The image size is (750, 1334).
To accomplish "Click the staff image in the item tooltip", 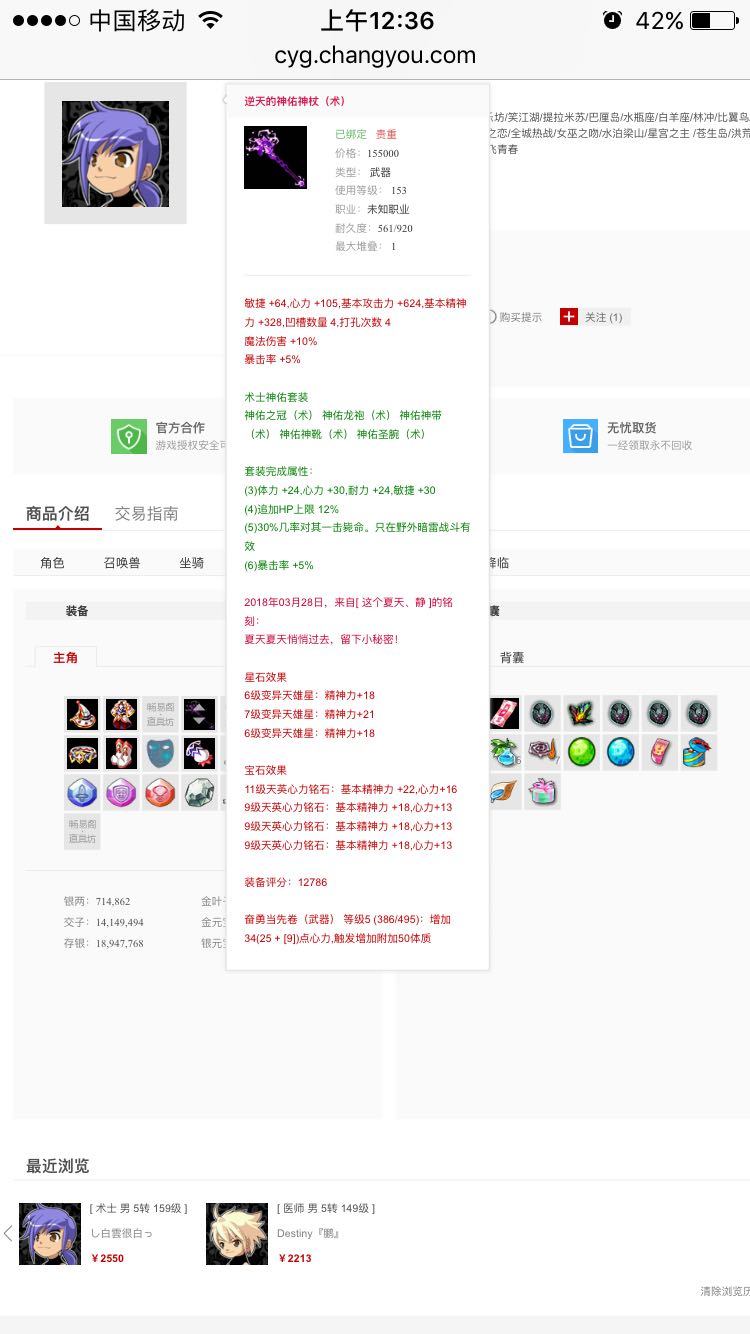I will (x=275, y=157).
